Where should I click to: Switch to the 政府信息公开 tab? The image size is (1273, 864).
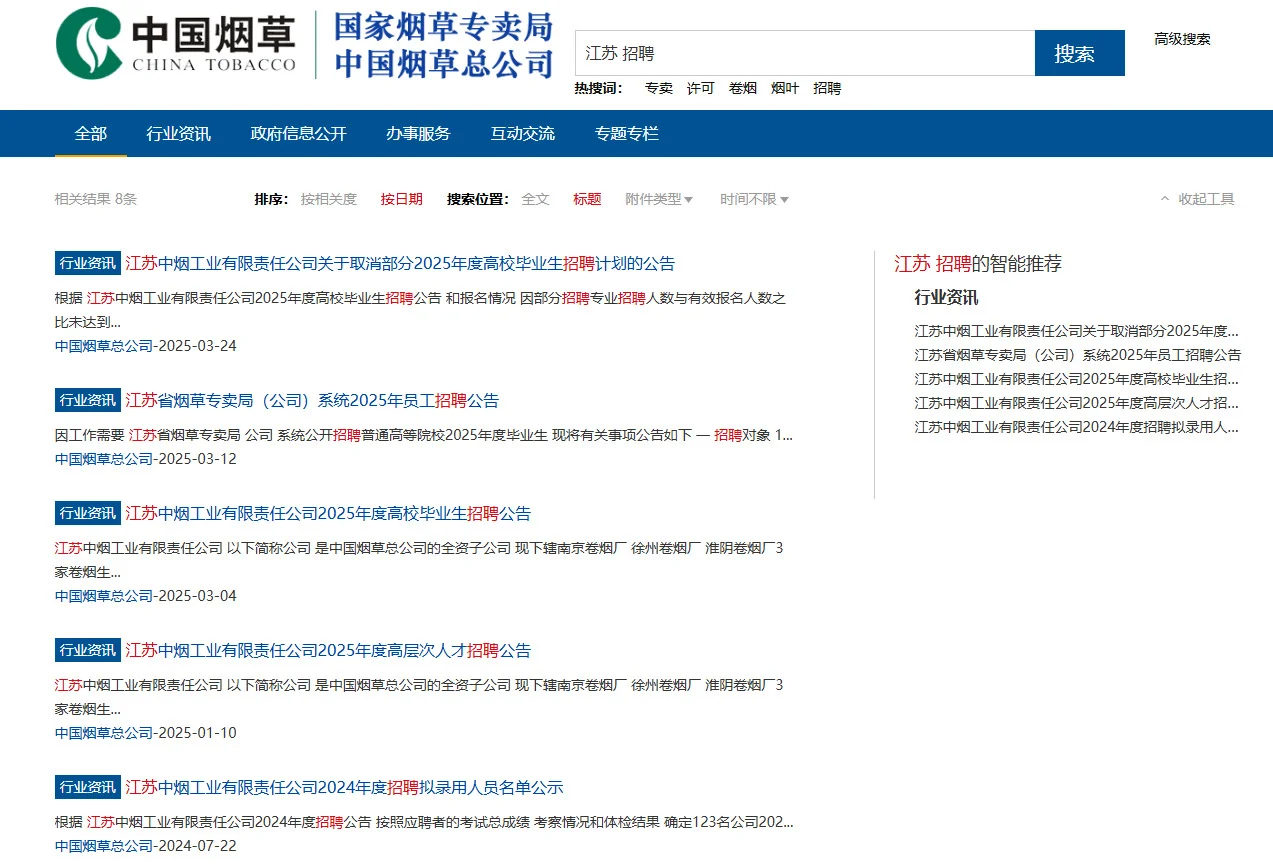point(298,133)
